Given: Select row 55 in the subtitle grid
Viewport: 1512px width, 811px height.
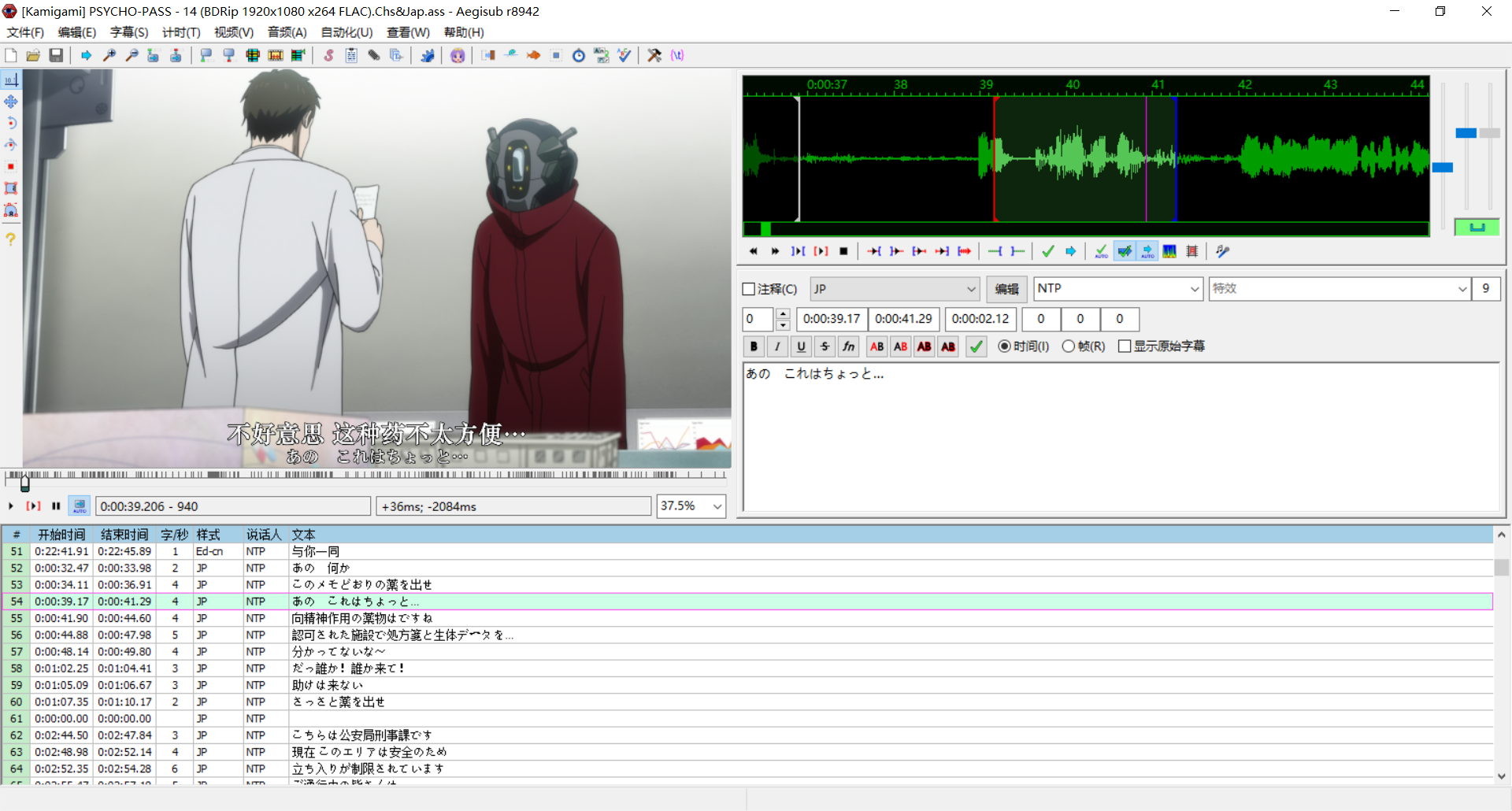Looking at the screenshot, I should [747, 618].
